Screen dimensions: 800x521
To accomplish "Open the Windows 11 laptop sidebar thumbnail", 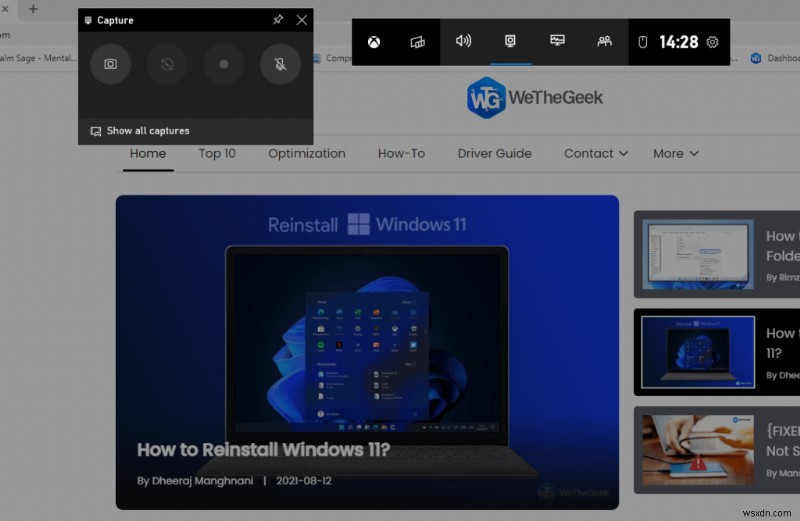I will point(698,352).
